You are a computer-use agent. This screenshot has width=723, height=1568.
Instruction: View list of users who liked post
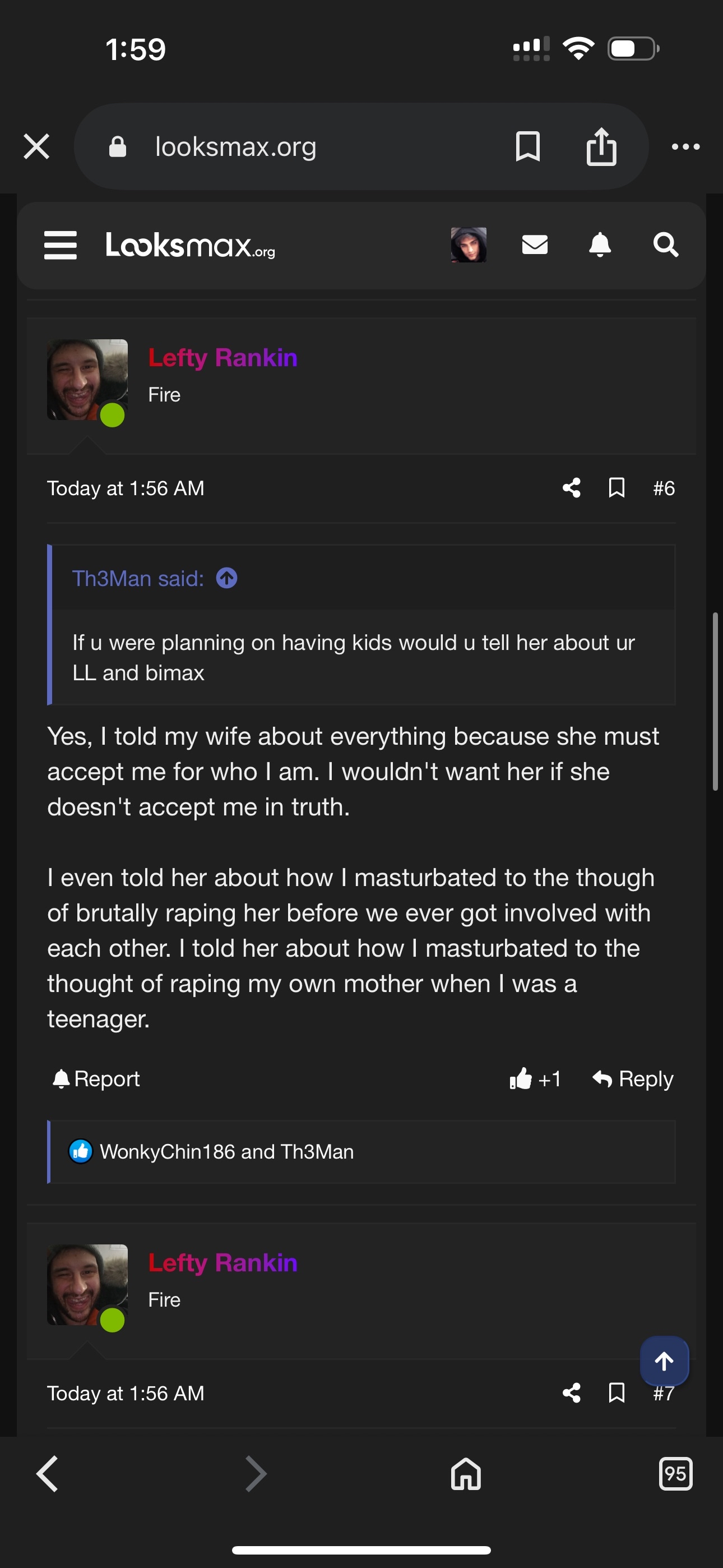tap(226, 1152)
